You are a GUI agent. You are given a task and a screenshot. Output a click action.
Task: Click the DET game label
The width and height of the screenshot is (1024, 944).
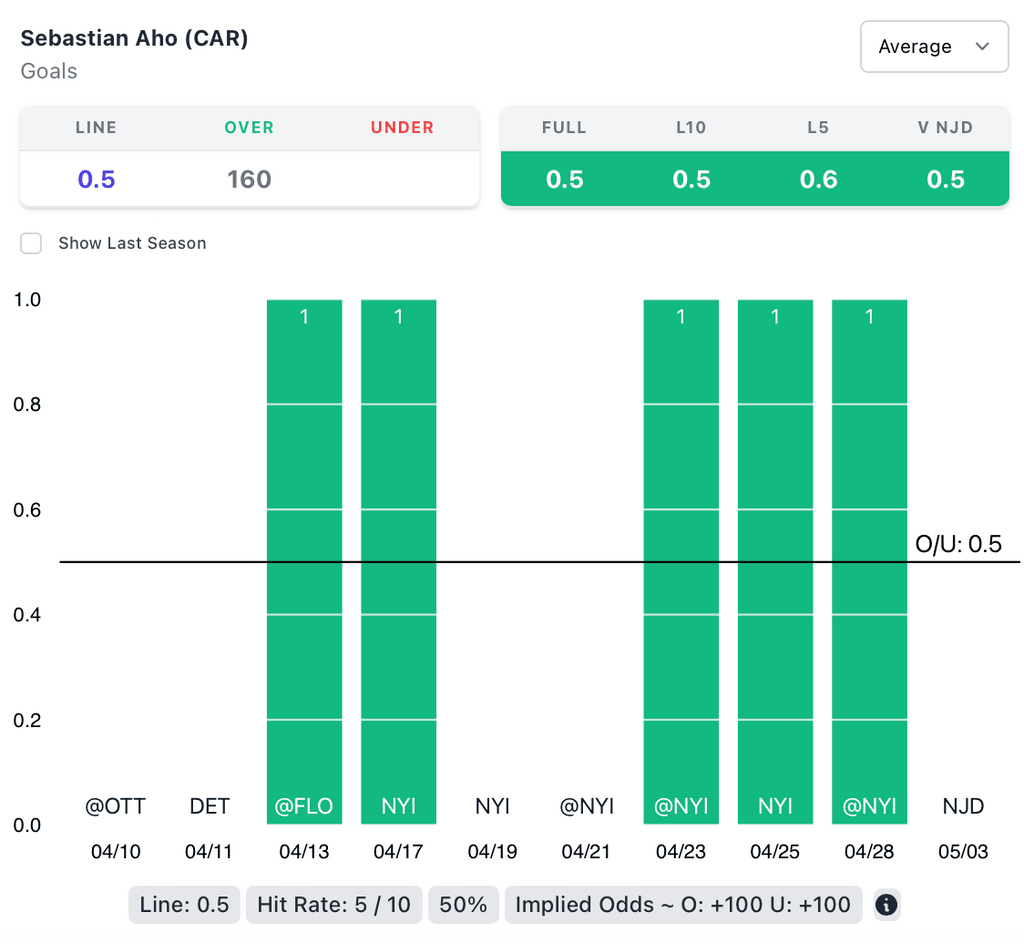click(210, 806)
